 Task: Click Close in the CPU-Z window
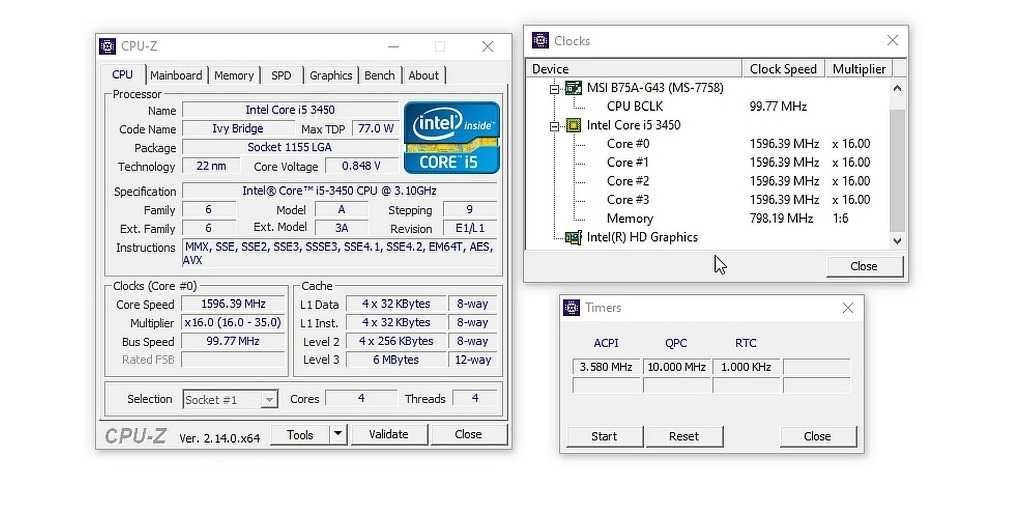point(468,434)
